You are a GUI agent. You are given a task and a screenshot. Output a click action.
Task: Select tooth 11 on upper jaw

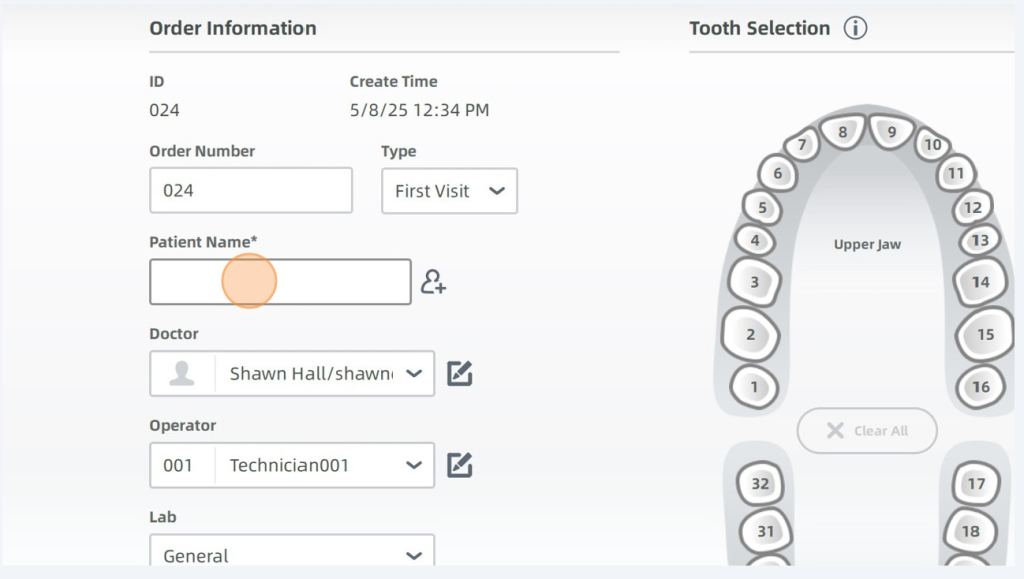pyautogui.click(x=956, y=174)
